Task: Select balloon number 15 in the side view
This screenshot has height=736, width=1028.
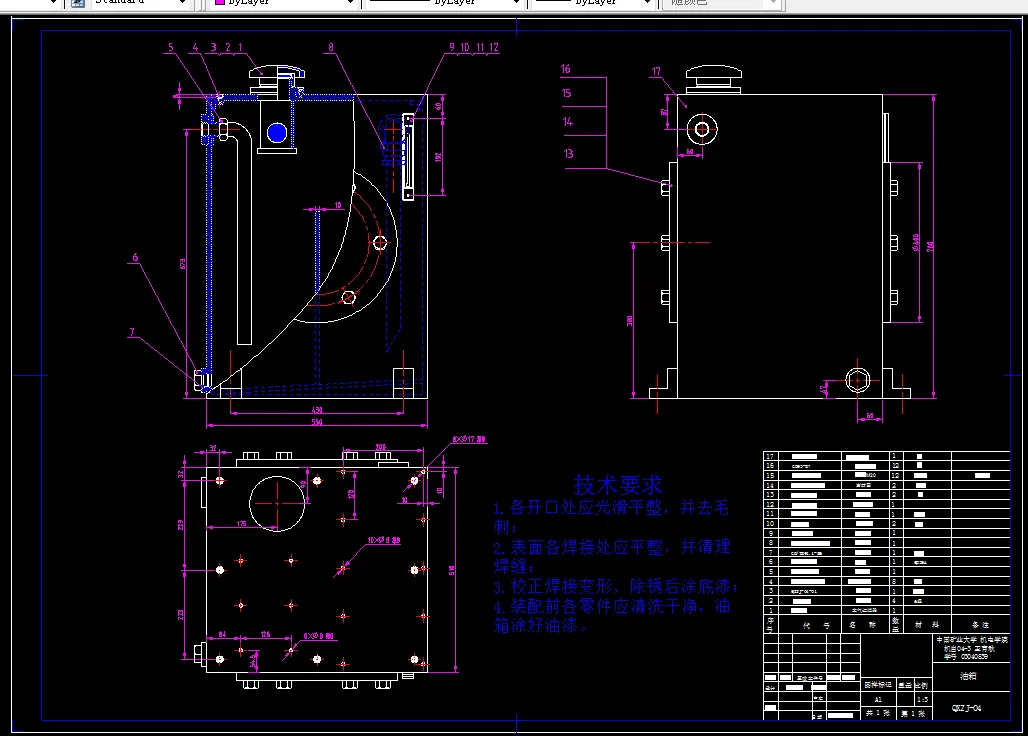Action: pyautogui.click(x=566, y=93)
